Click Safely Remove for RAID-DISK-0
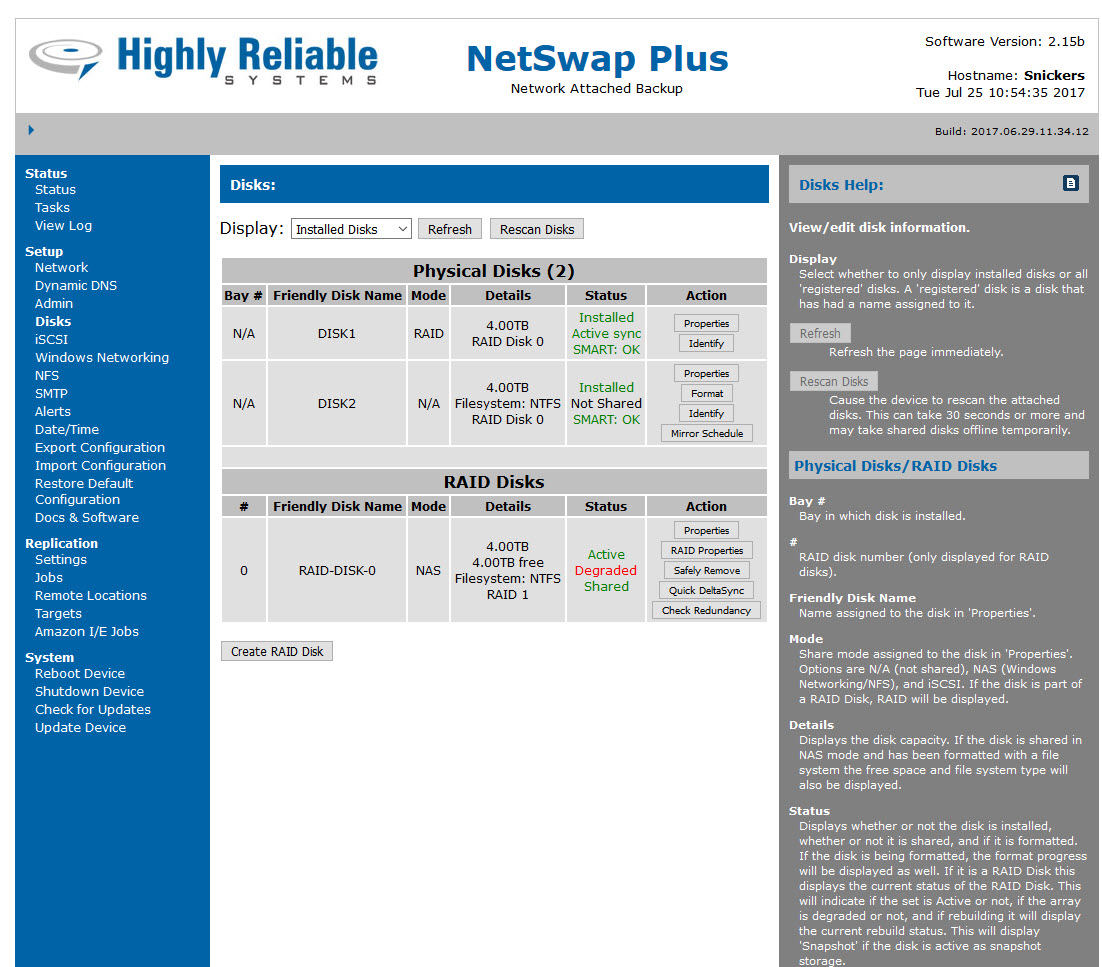 click(706, 571)
